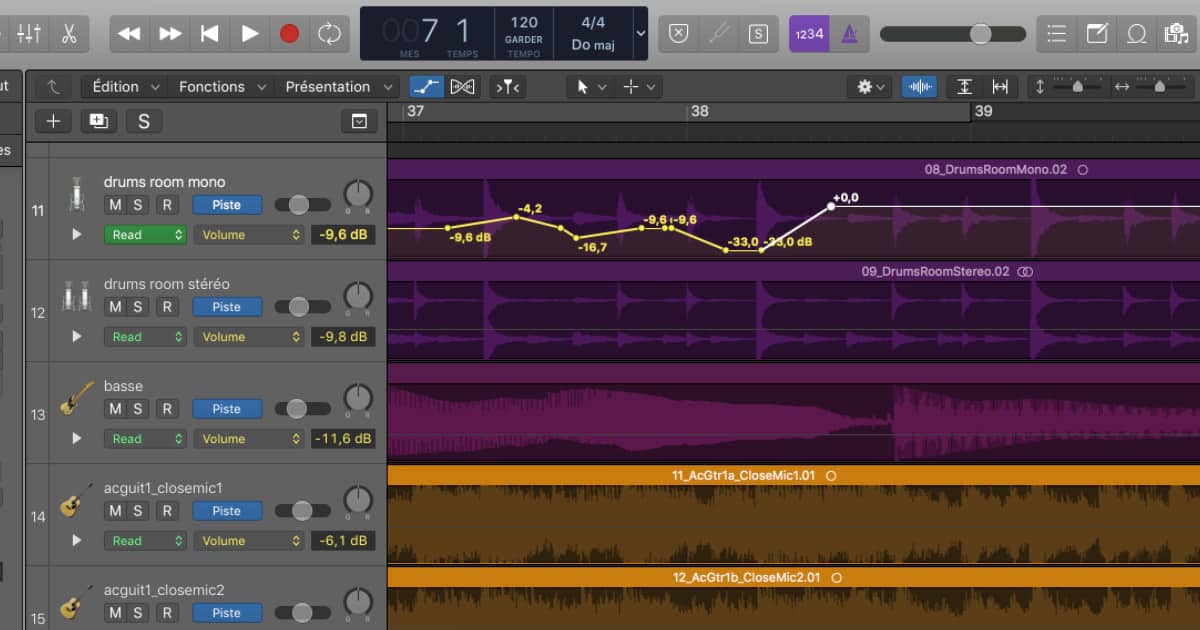This screenshot has height=630, width=1200.
Task: Open the pointer left-click tool menu
Action: click(589, 87)
